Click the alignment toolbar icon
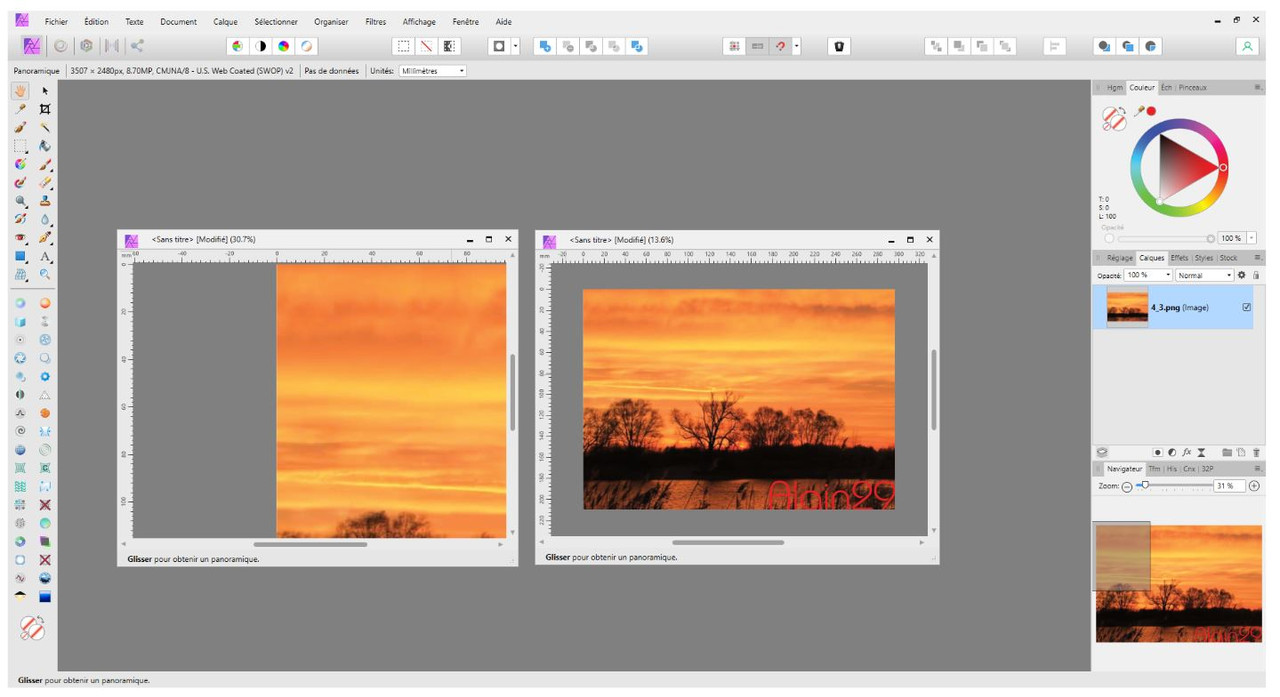This screenshot has width=1280, height=697. (1054, 46)
